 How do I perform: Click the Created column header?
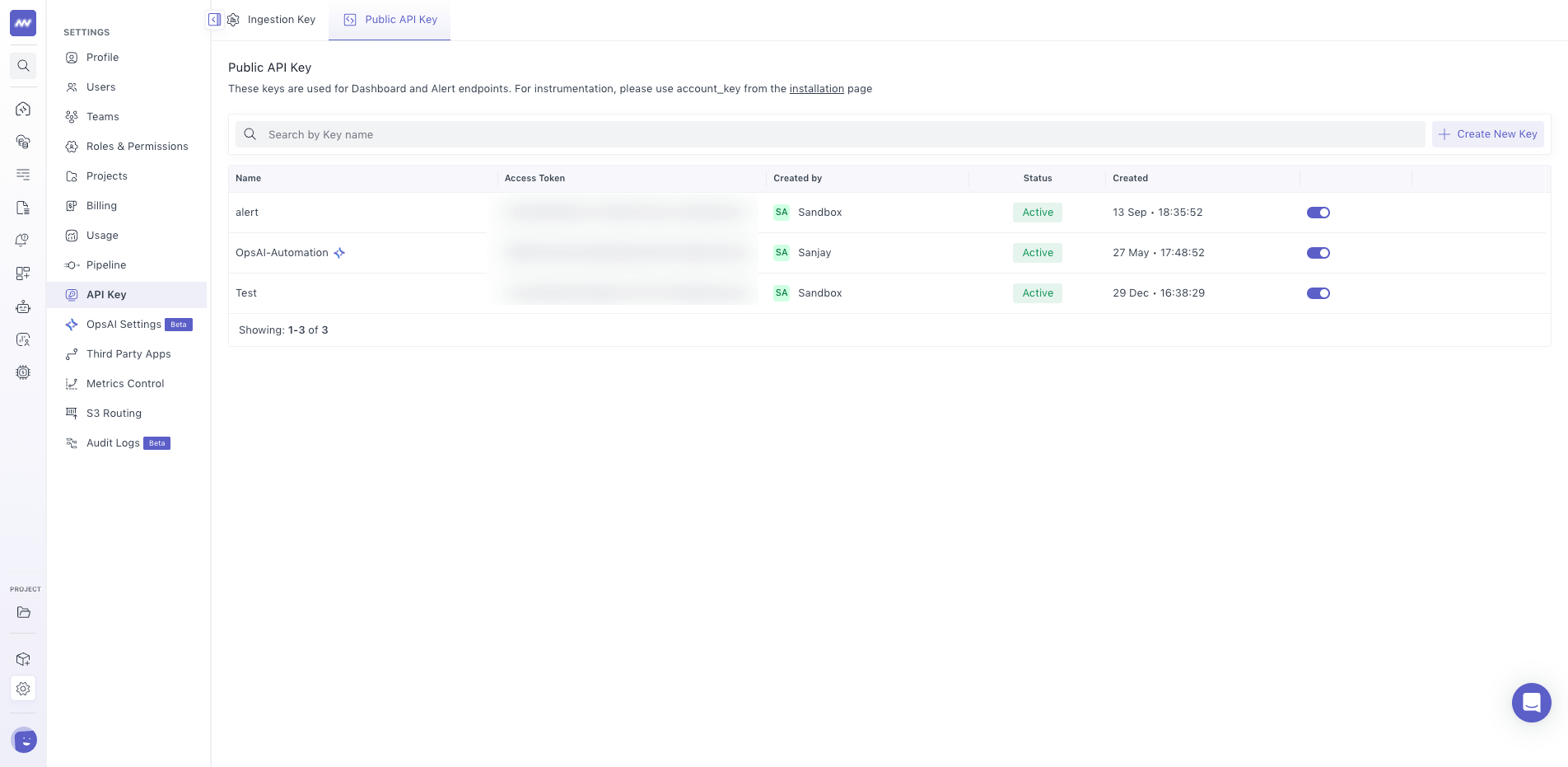click(x=1130, y=178)
